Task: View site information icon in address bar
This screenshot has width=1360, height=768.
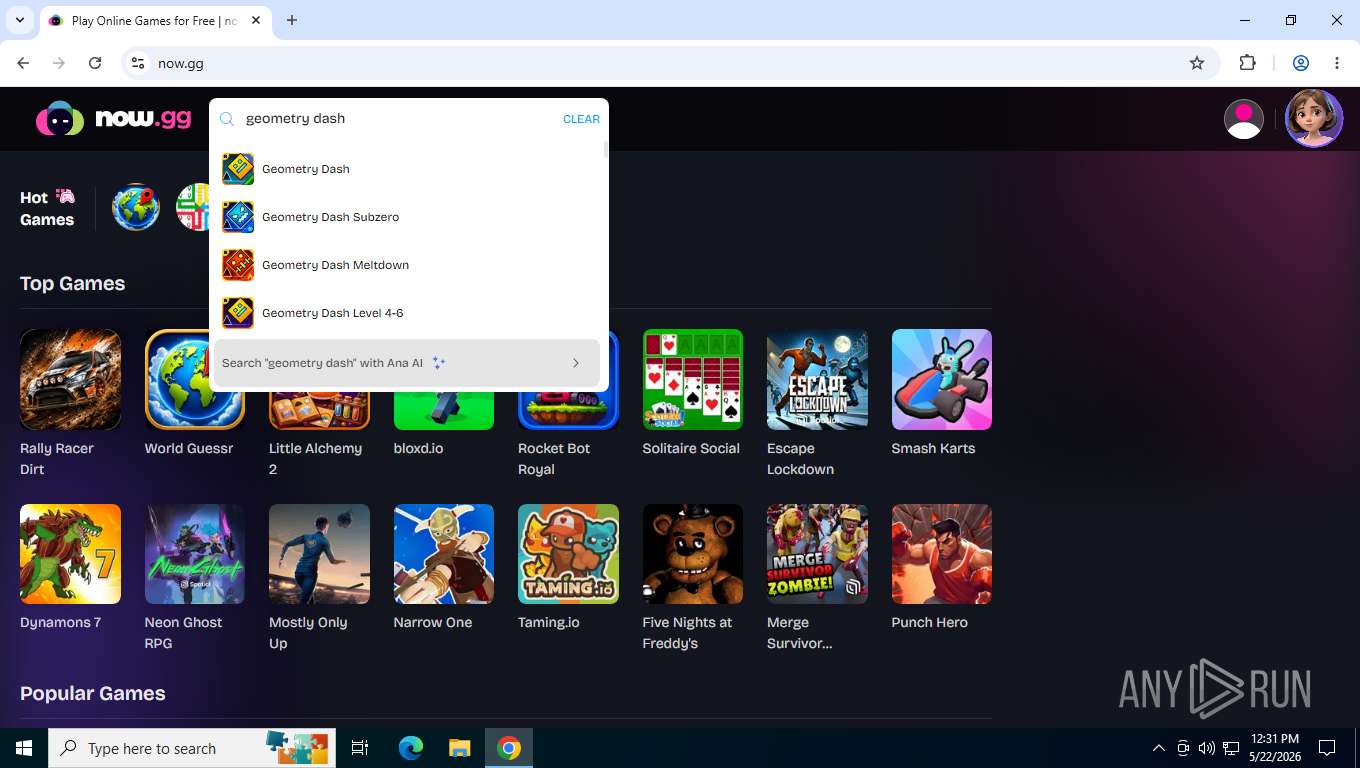Action: click(138, 63)
